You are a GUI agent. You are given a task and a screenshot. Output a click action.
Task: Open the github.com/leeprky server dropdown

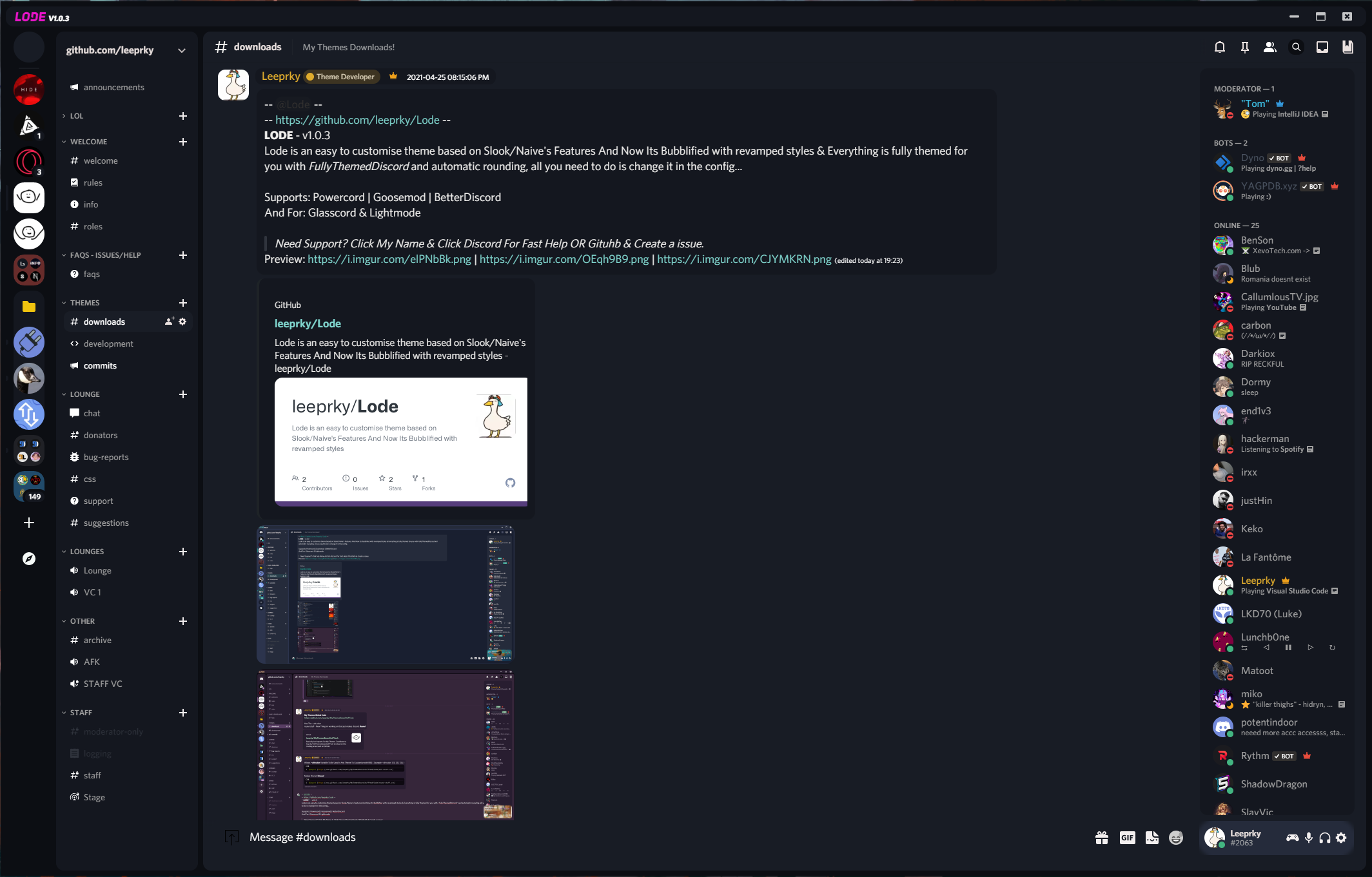pyautogui.click(x=182, y=50)
